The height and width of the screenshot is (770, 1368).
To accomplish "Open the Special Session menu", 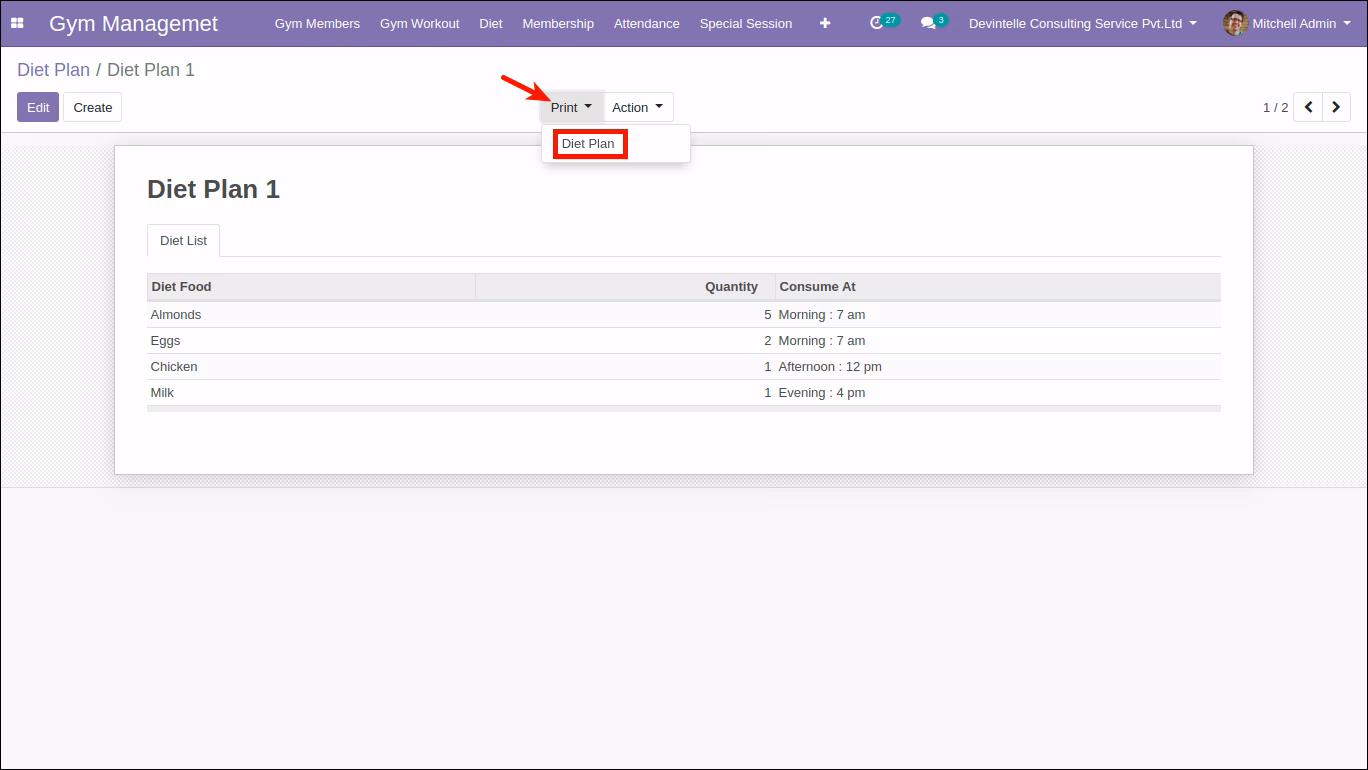I will pyautogui.click(x=746, y=23).
